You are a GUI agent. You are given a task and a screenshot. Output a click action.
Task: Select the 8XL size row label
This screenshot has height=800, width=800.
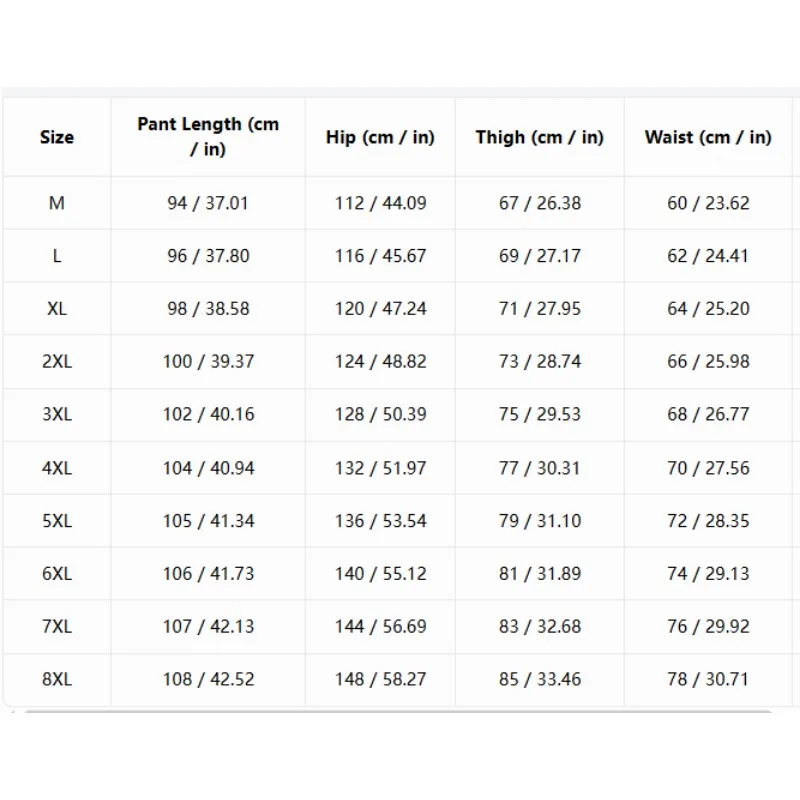57,679
